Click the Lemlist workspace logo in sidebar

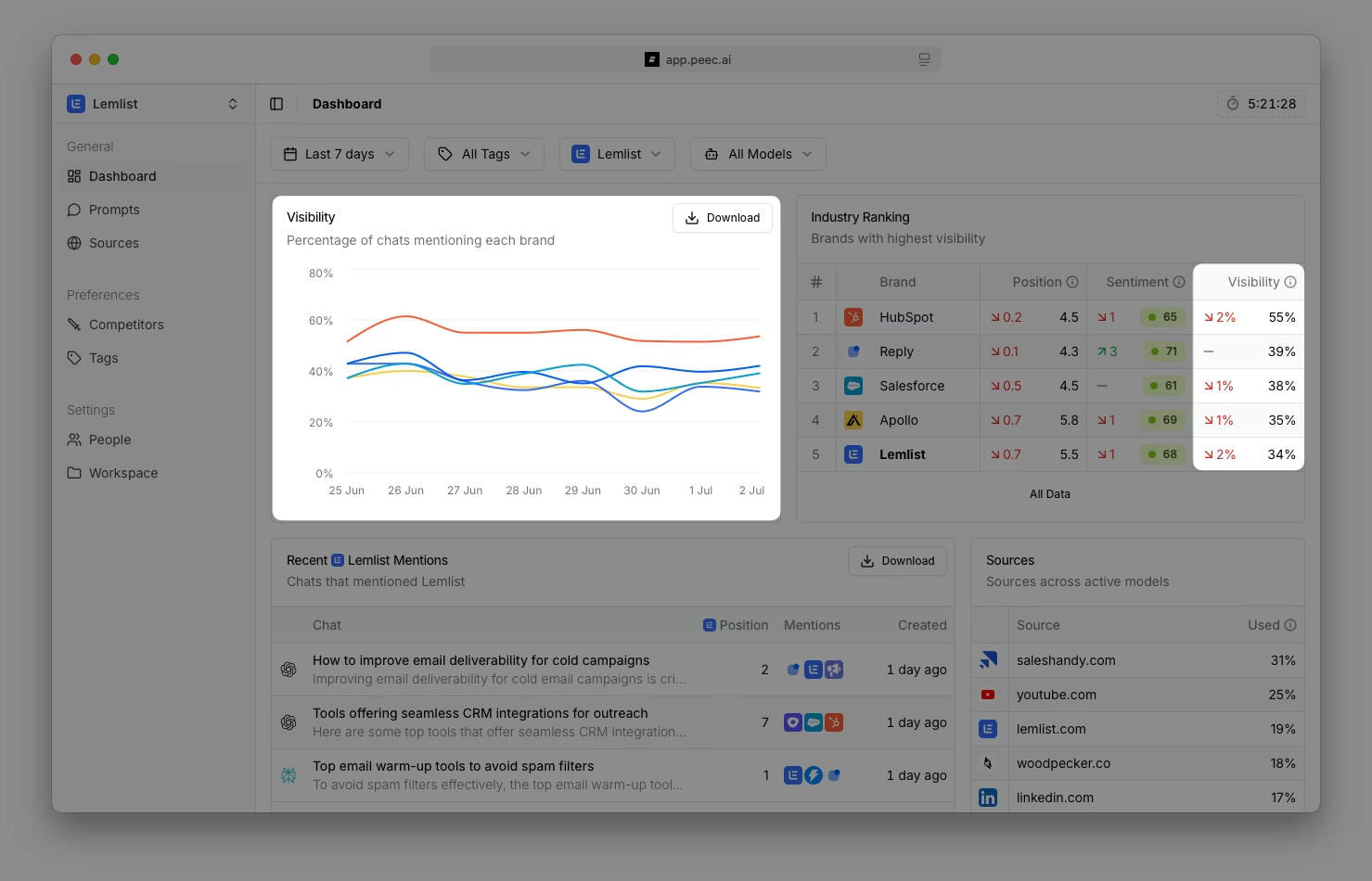pyautogui.click(x=76, y=104)
